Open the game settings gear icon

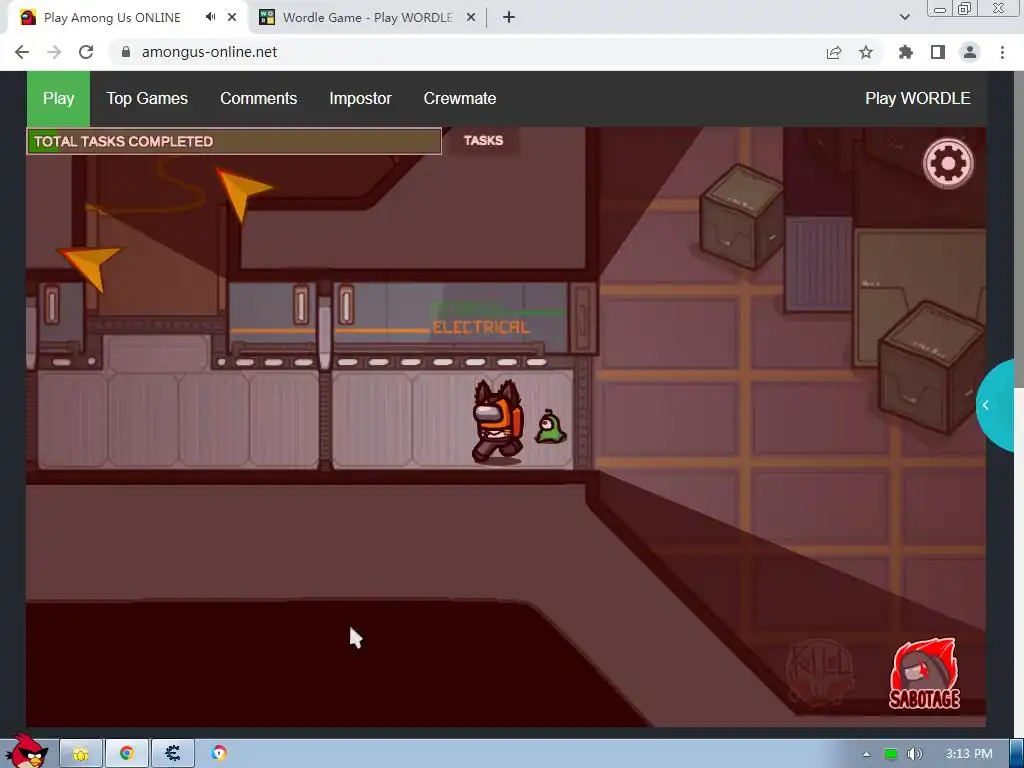coord(948,163)
